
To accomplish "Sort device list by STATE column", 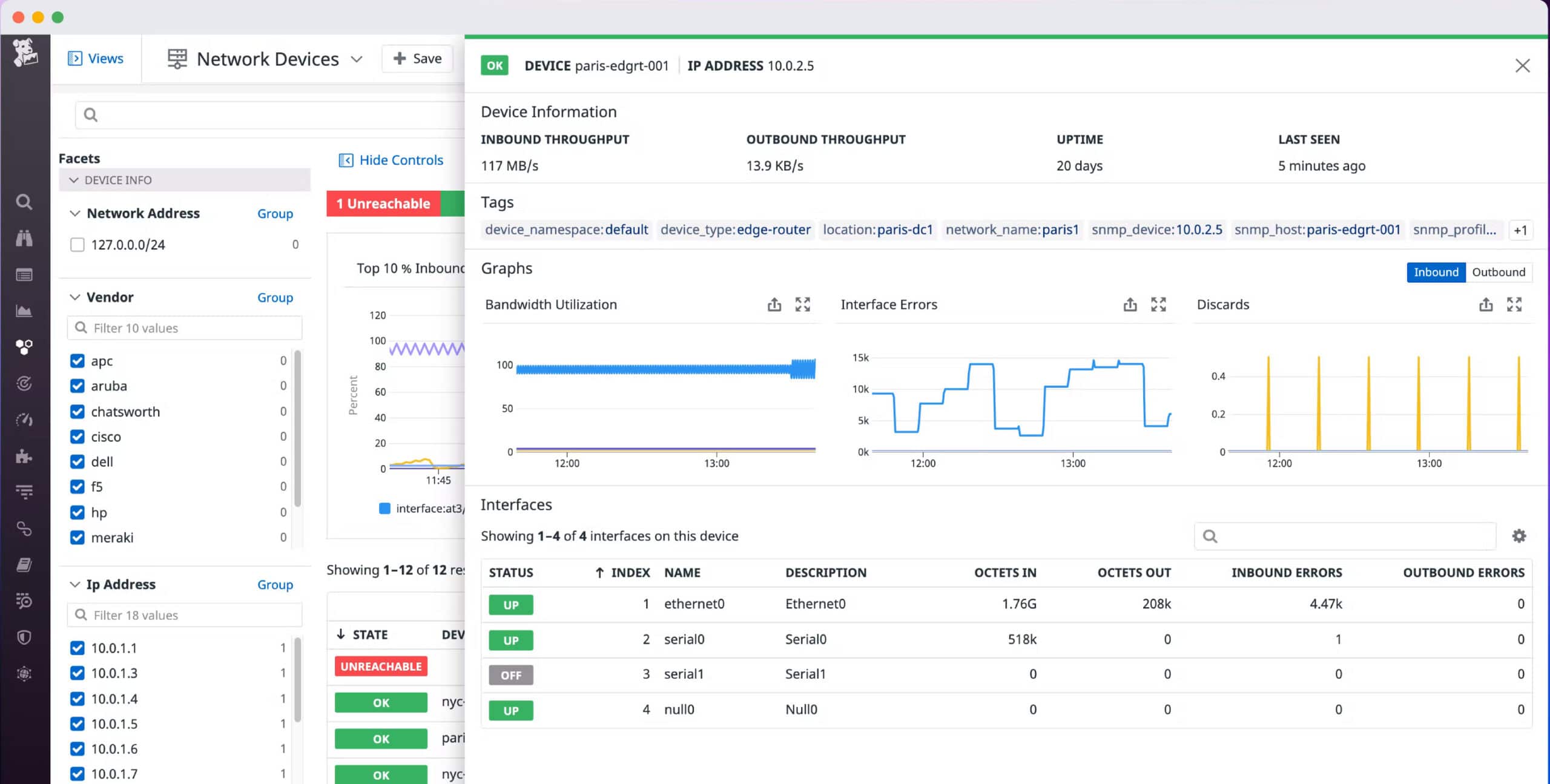I will [x=362, y=634].
